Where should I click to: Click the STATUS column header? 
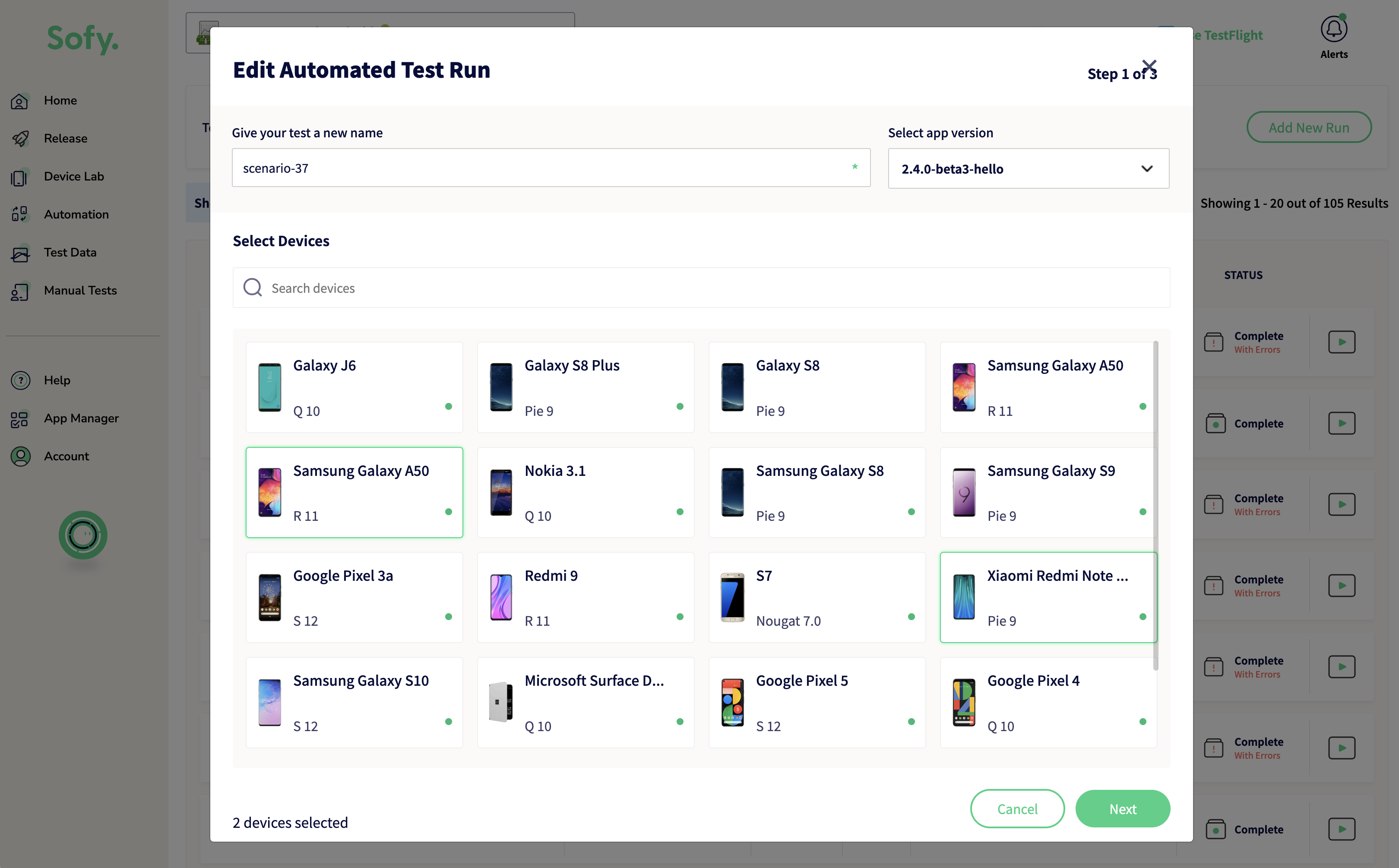[x=1243, y=275]
